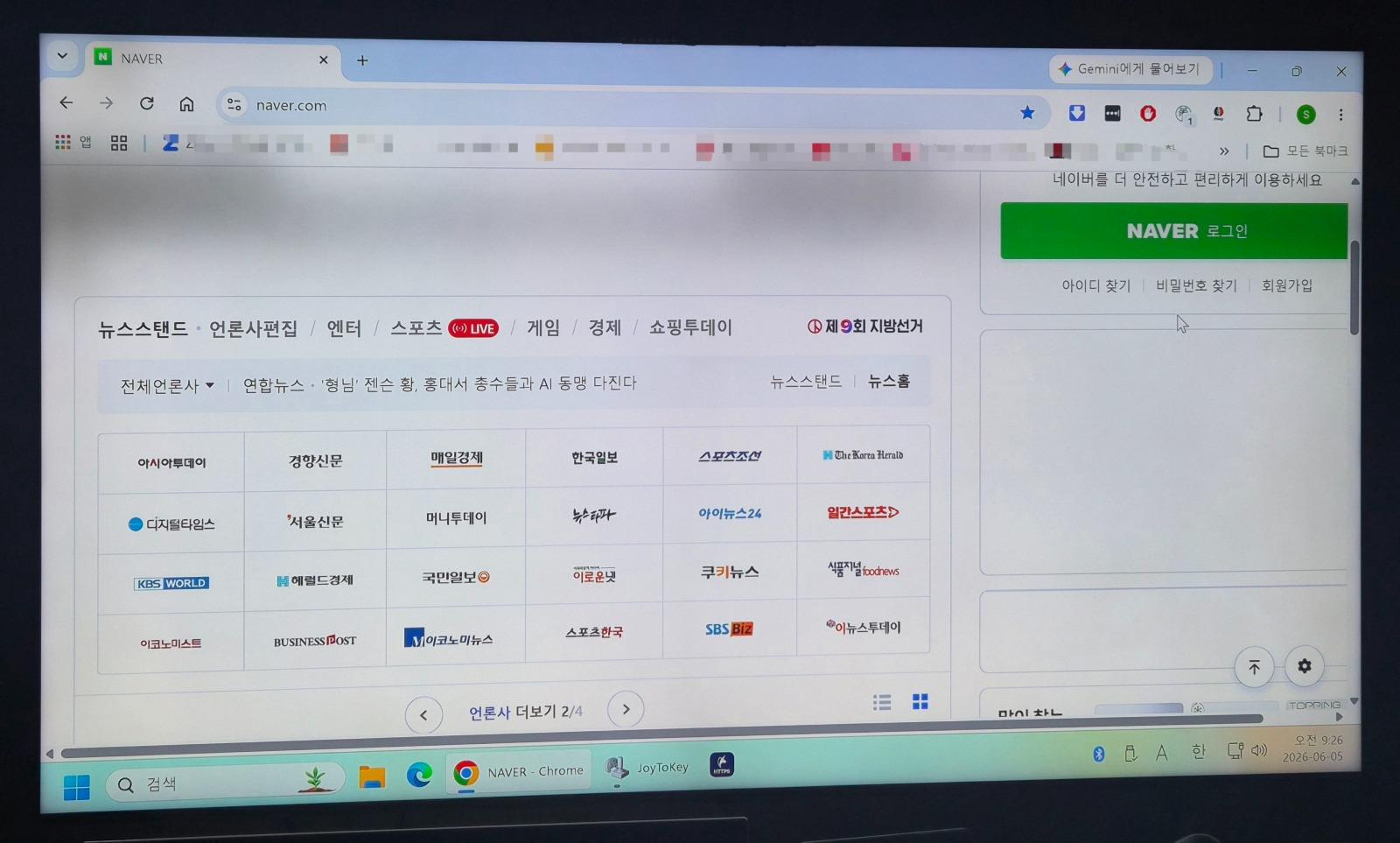1400x843 pixels.
Task: Open Windows Start menu
Action: pyautogui.click(x=77, y=787)
